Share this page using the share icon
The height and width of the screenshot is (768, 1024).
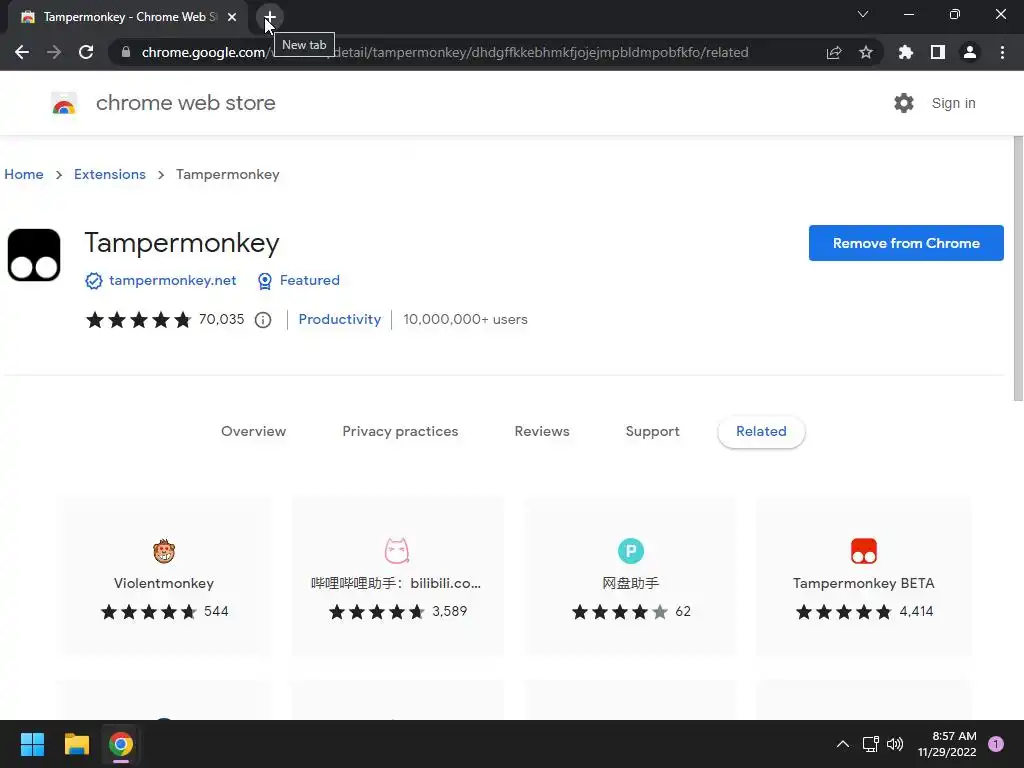[834, 52]
